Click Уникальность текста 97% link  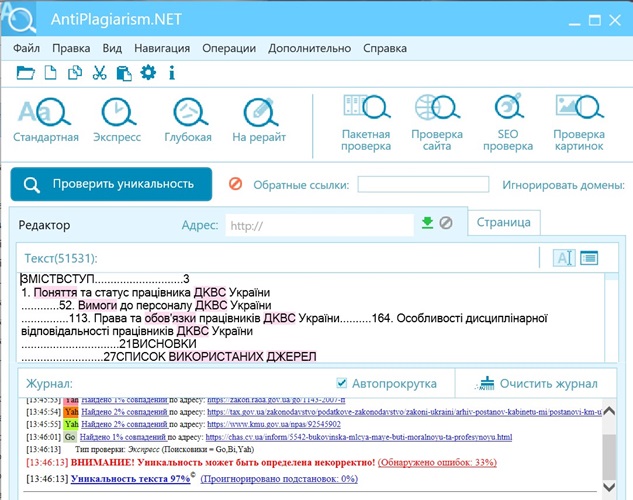point(130,479)
